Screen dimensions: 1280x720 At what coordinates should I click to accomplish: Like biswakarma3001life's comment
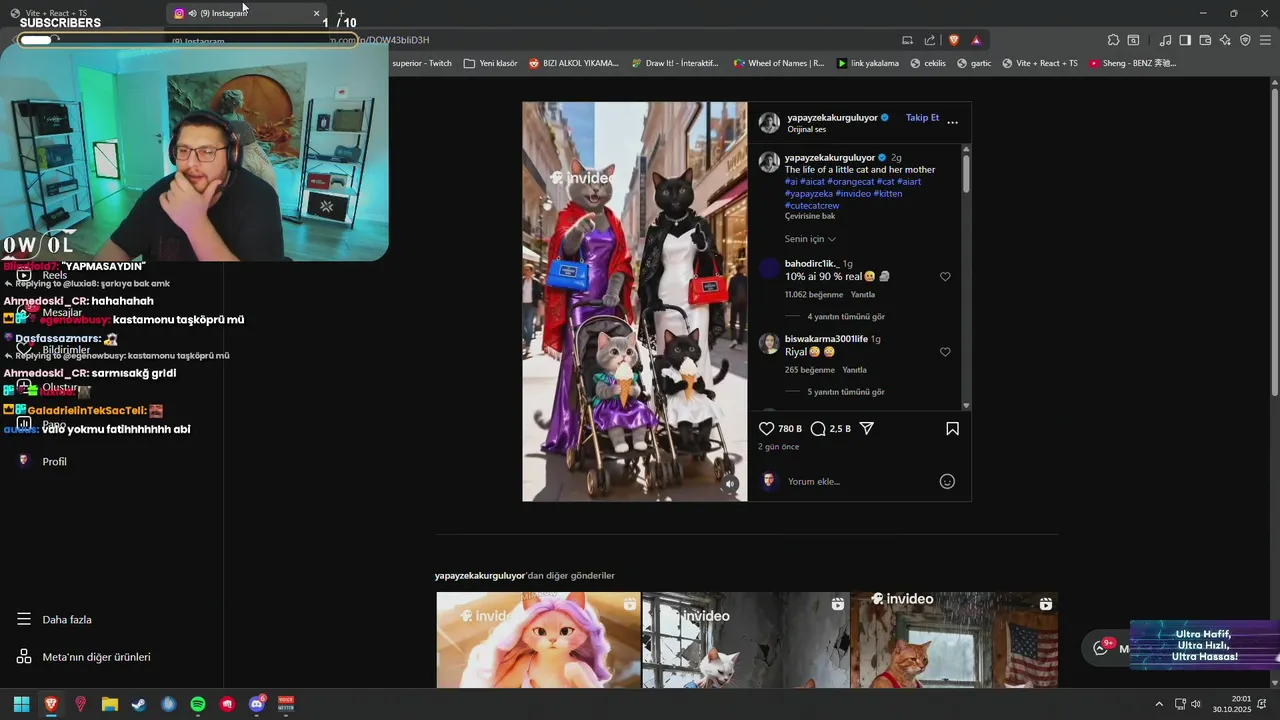tap(945, 352)
